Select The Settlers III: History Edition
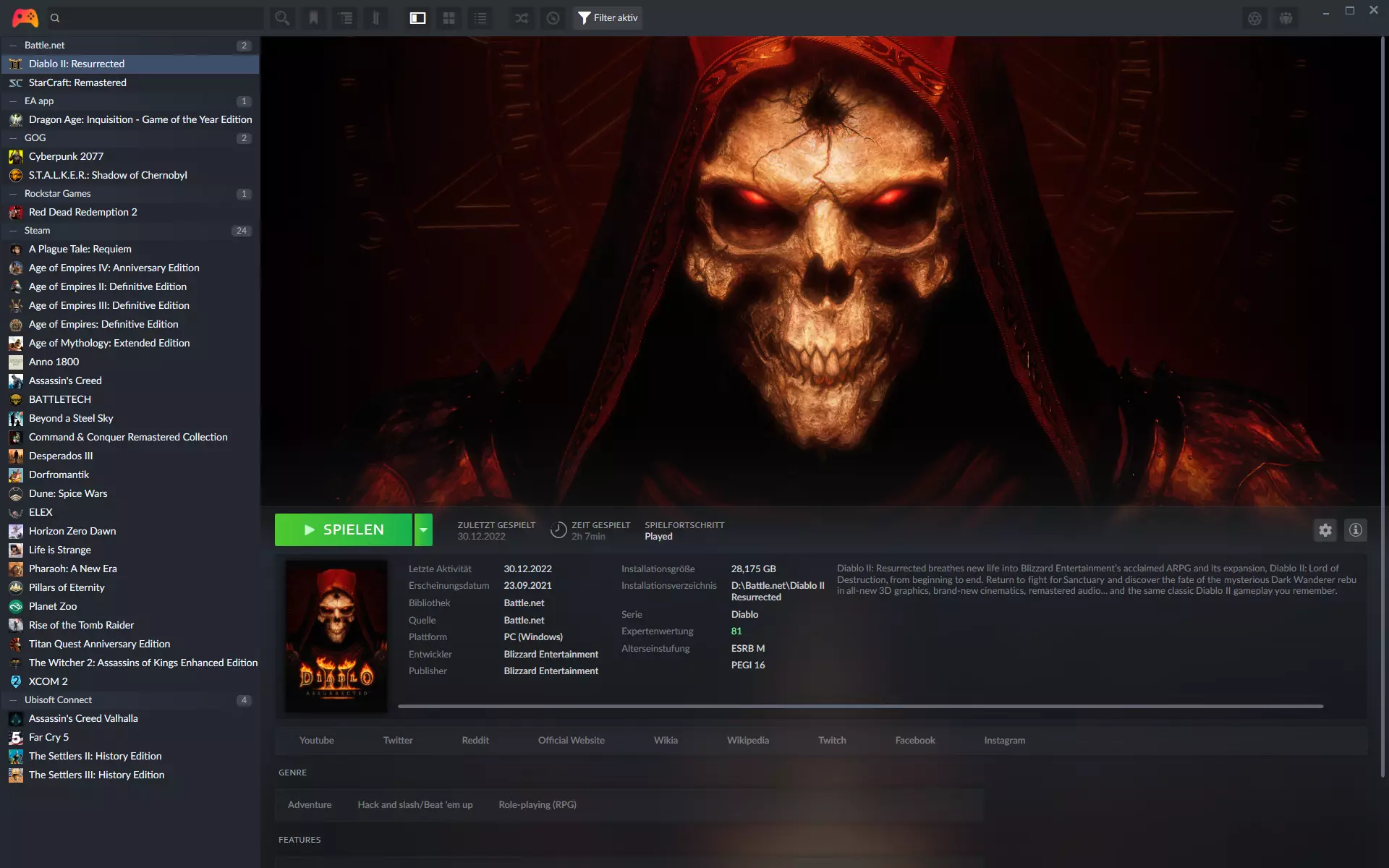This screenshot has height=868, width=1389. click(130, 775)
